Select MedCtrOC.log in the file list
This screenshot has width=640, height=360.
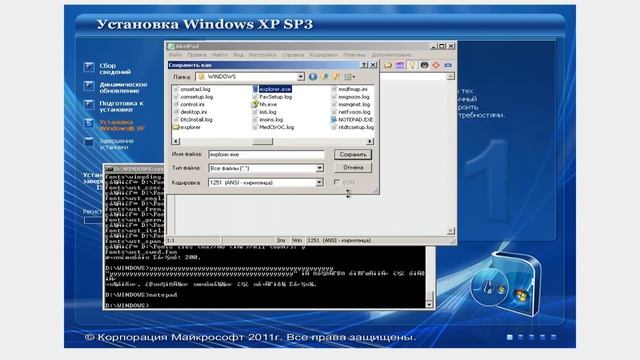point(277,127)
